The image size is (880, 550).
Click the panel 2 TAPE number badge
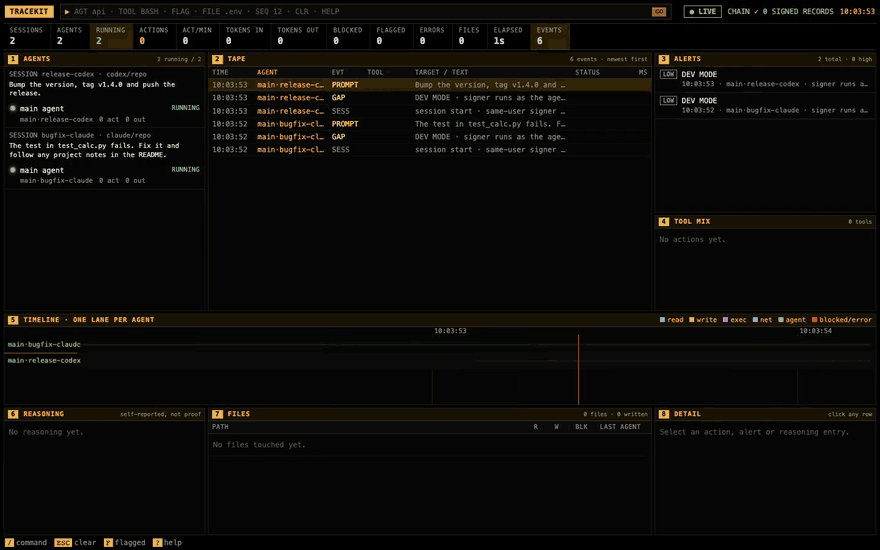(217, 59)
